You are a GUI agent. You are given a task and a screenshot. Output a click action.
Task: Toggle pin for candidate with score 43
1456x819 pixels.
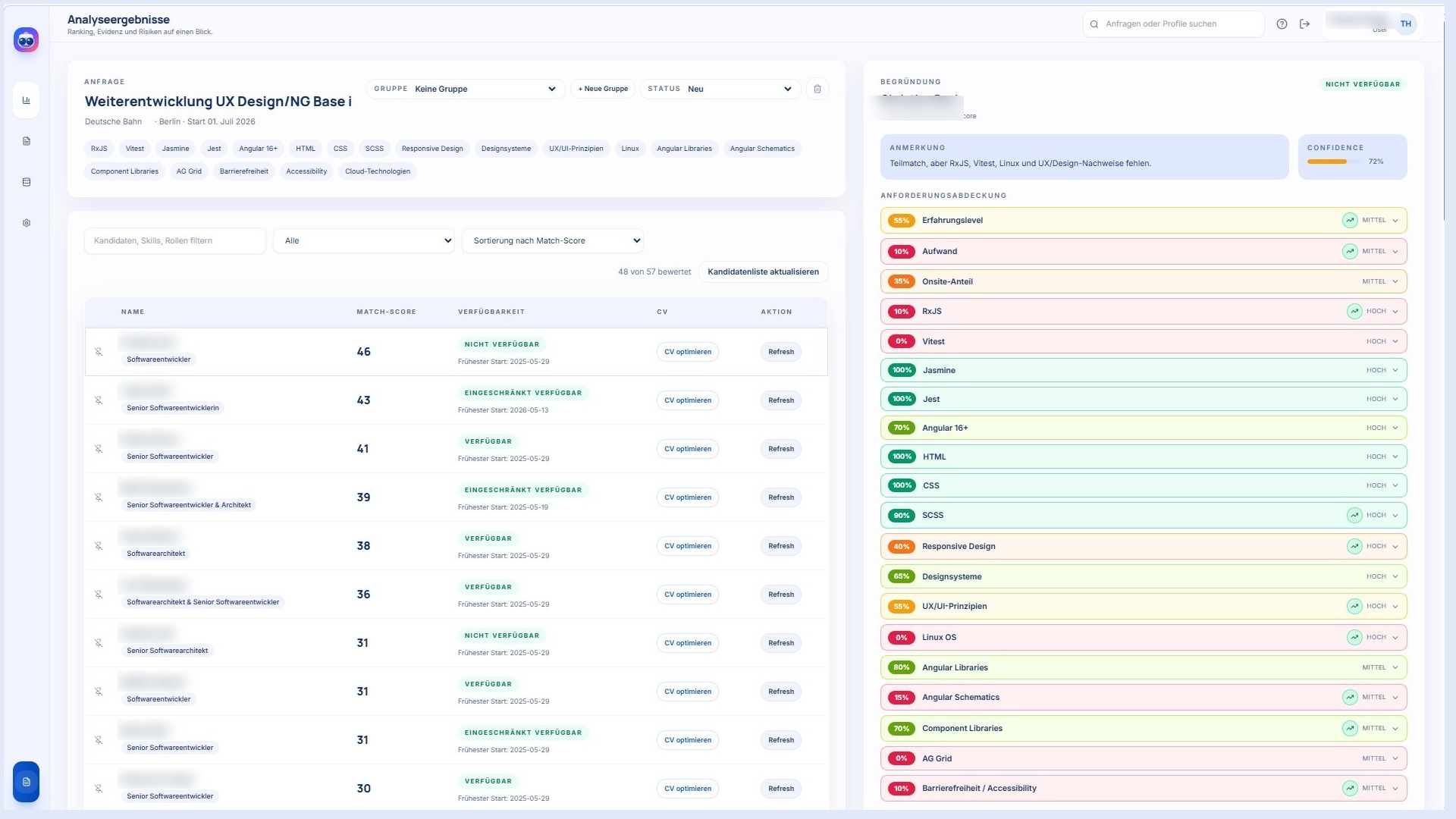coord(99,400)
